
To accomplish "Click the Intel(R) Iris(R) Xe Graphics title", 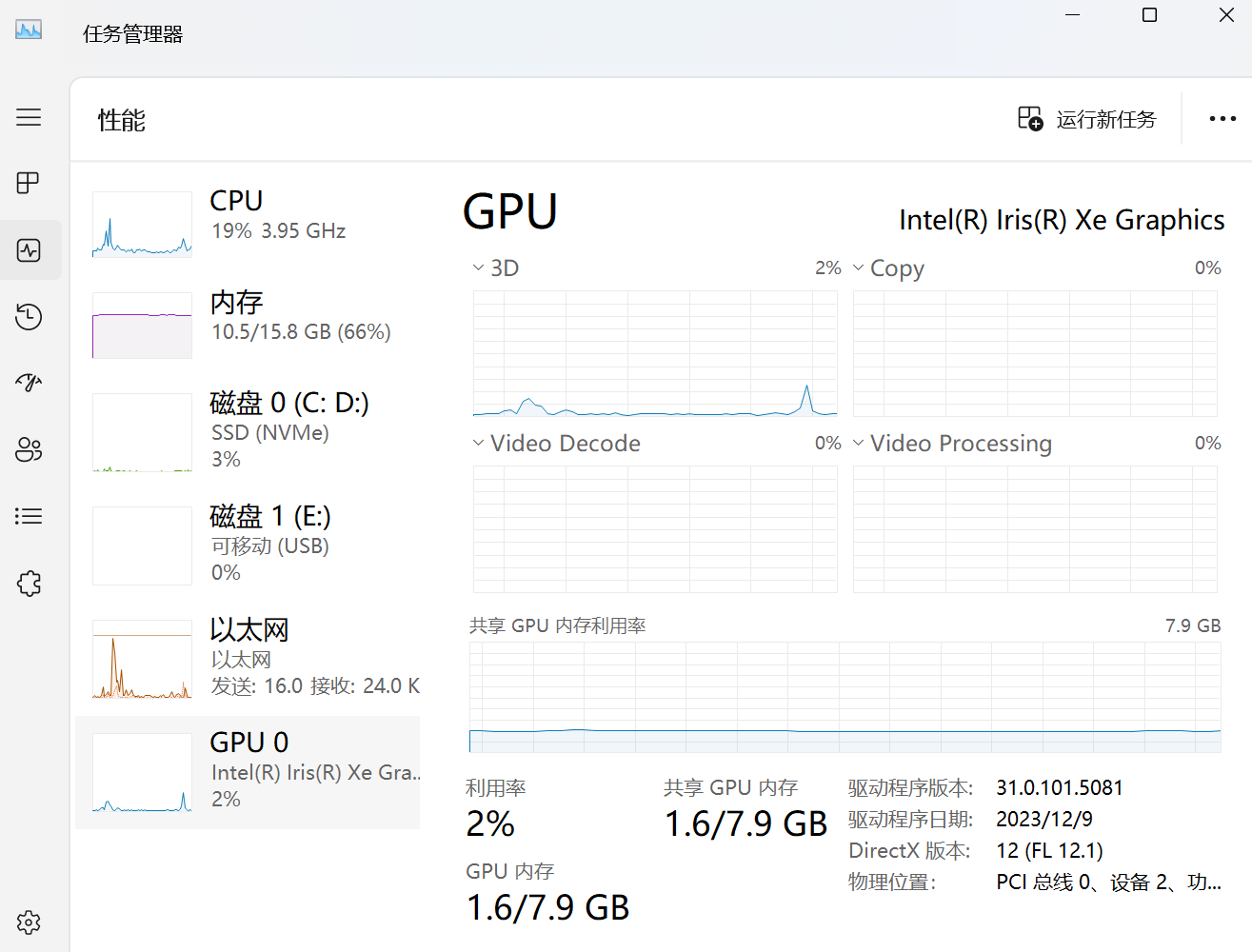I will (x=1062, y=220).
